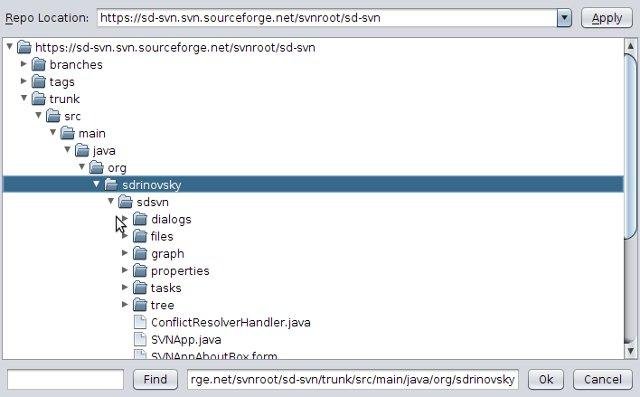Click the repository root folder icon
The width and height of the screenshot is (640, 397).
[24, 47]
